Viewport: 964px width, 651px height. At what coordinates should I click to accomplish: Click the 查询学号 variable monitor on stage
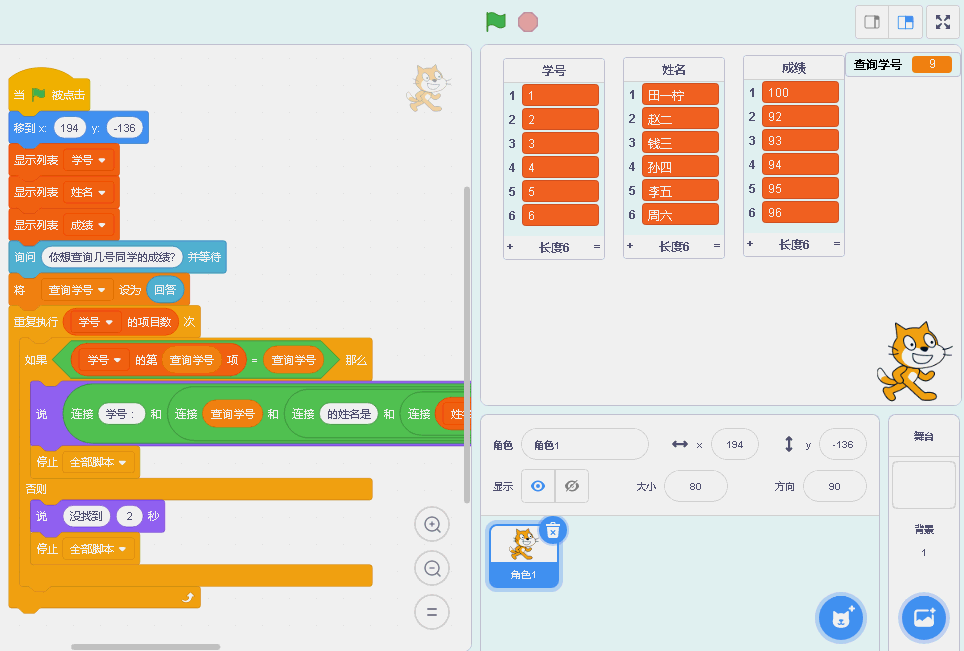[902, 64]
